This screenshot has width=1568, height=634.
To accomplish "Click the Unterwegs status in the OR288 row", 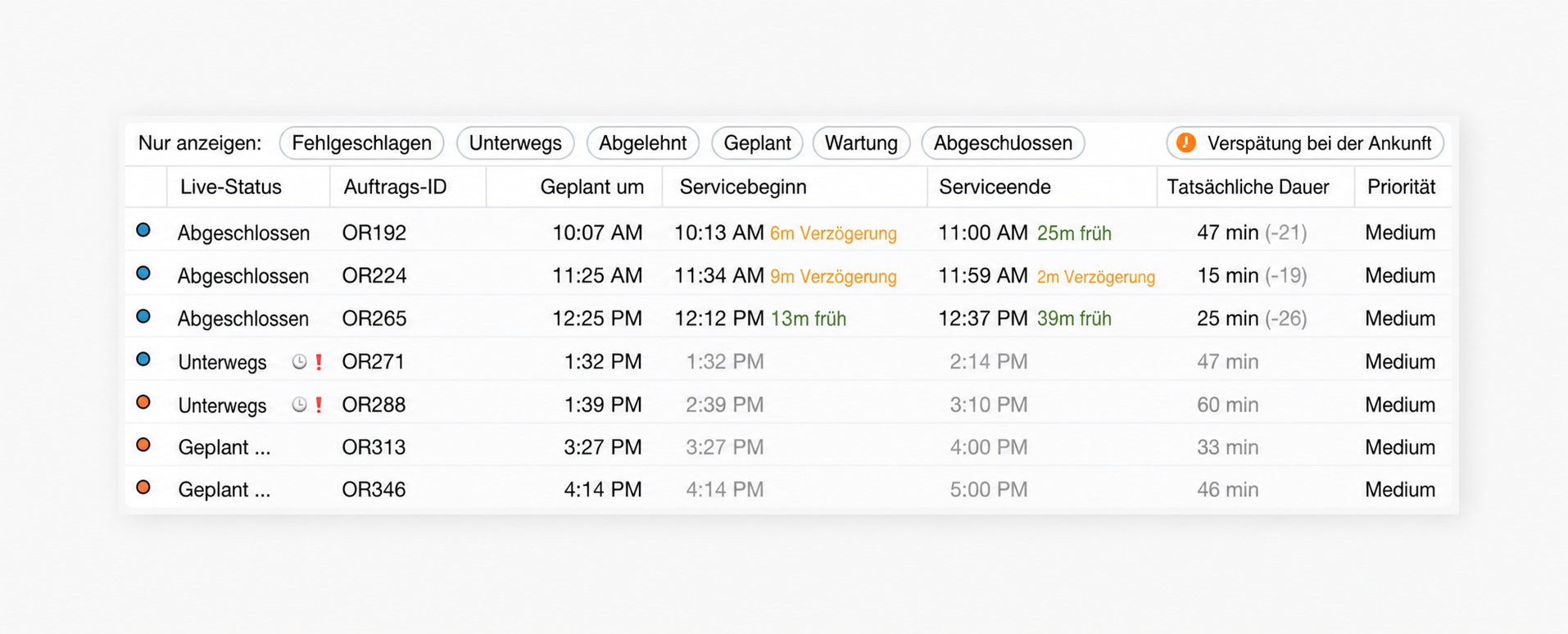I will tap(222, 405).
